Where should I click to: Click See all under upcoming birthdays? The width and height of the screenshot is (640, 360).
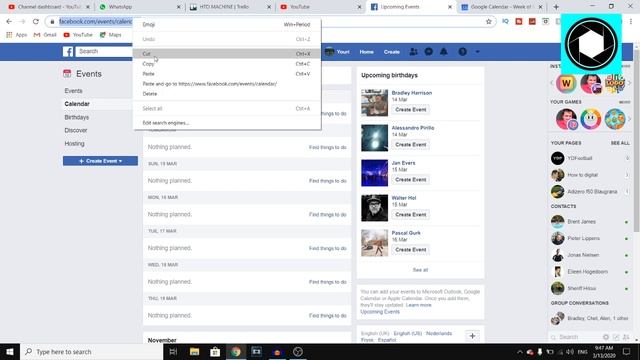click(x=420, y=270)
